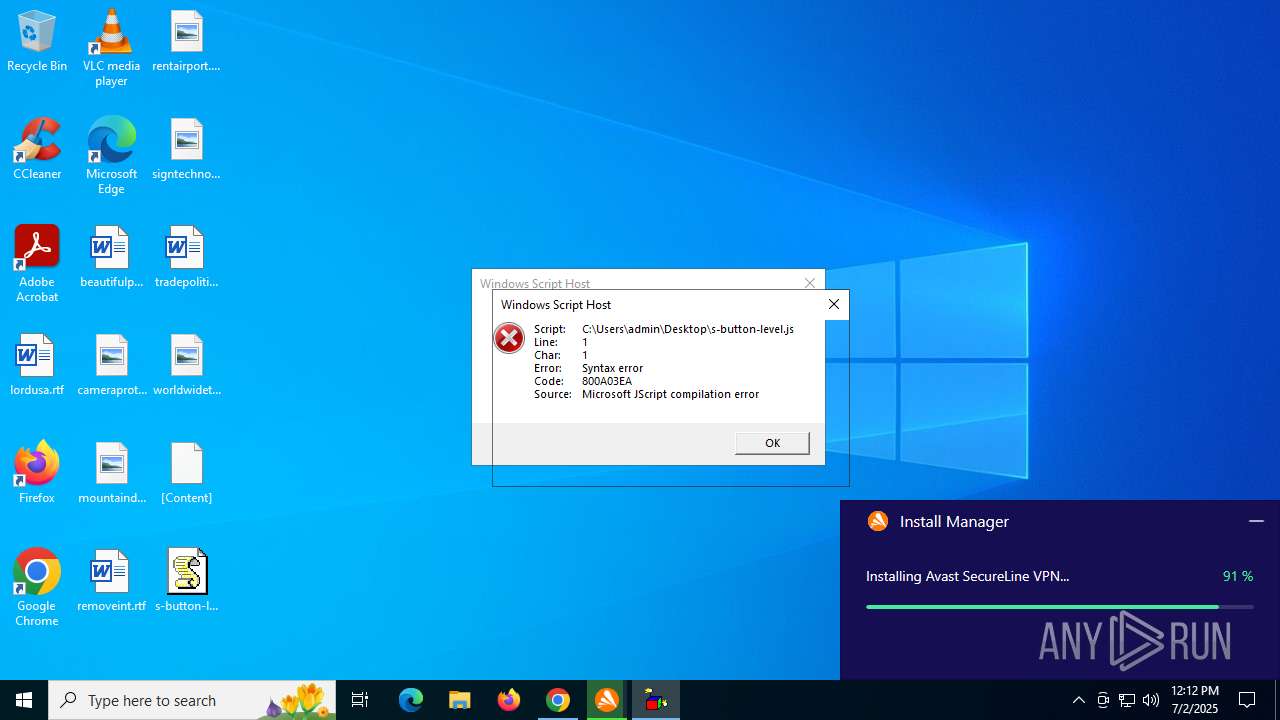Image resolution: width=1280 pixels, height=720 pixels.
Task: Switch to Avast installer taskbar item
Action: [607, 700]
